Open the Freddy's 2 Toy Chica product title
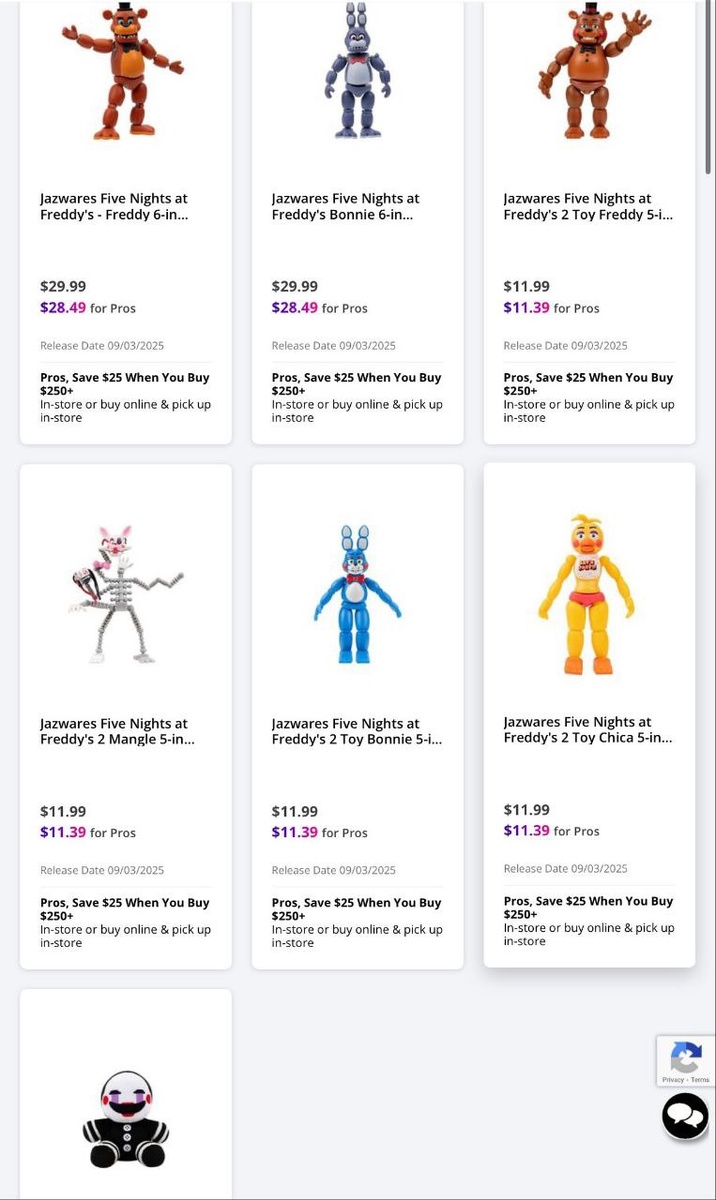The width and height of the screenshot is (716, 1200). click(x=588, y=729)
